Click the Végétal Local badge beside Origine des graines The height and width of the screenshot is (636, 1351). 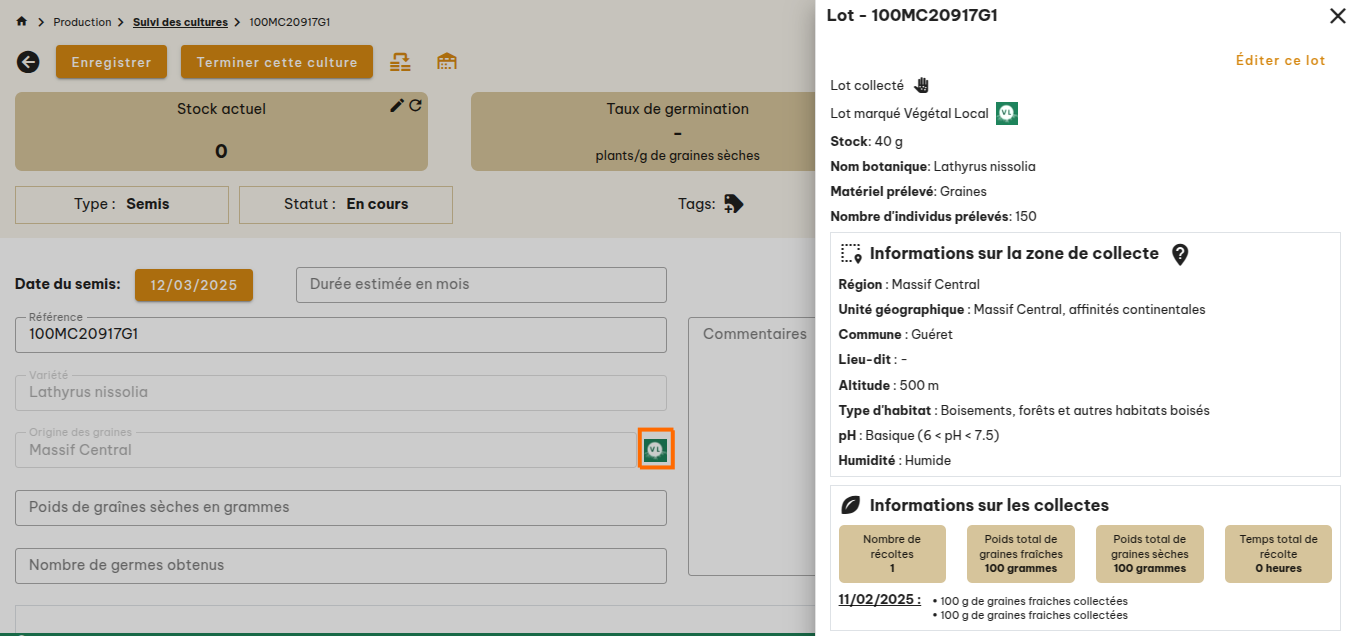(x=655, y=449)
